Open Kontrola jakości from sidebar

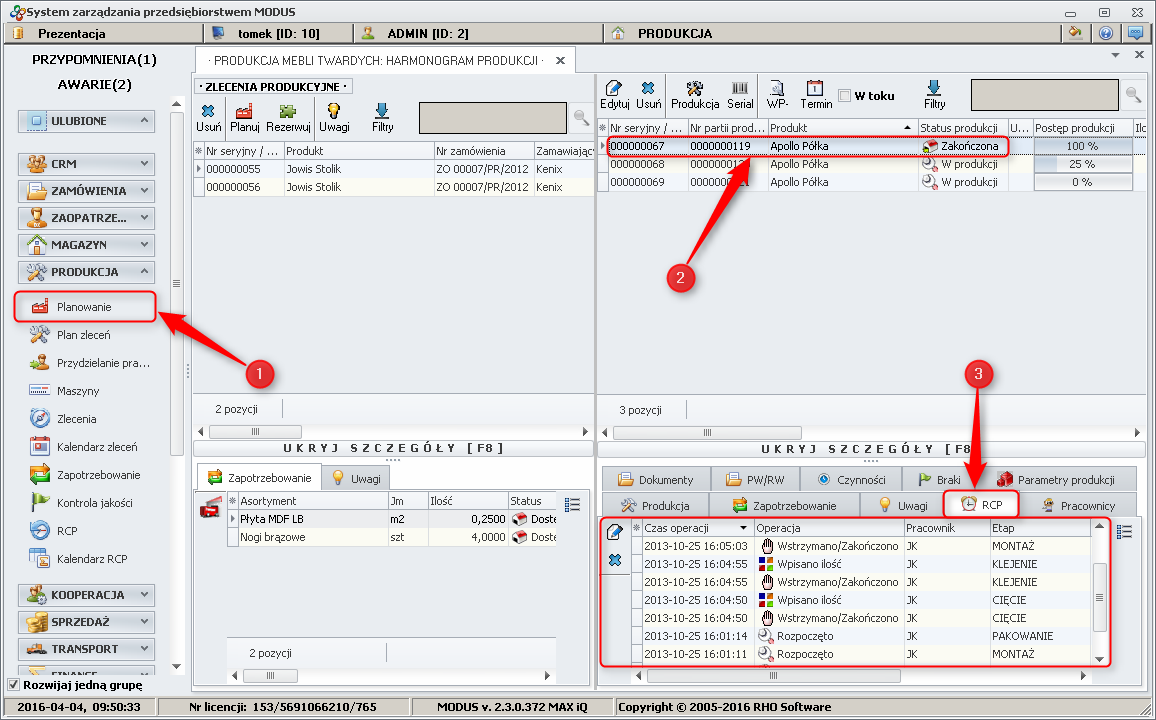94,503
